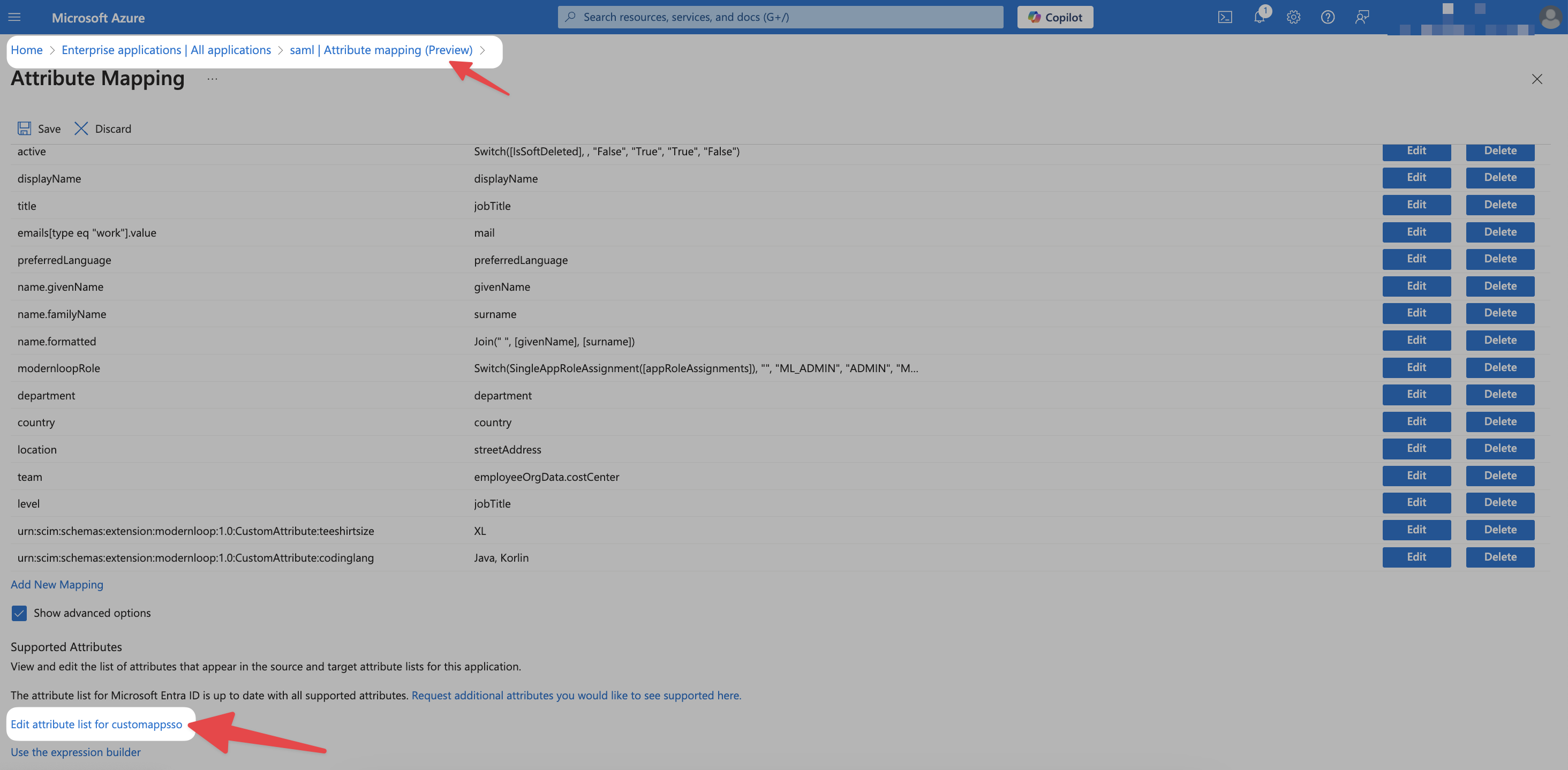
Task: Open Cloud Shell from the top bar
Action: 1225,17
